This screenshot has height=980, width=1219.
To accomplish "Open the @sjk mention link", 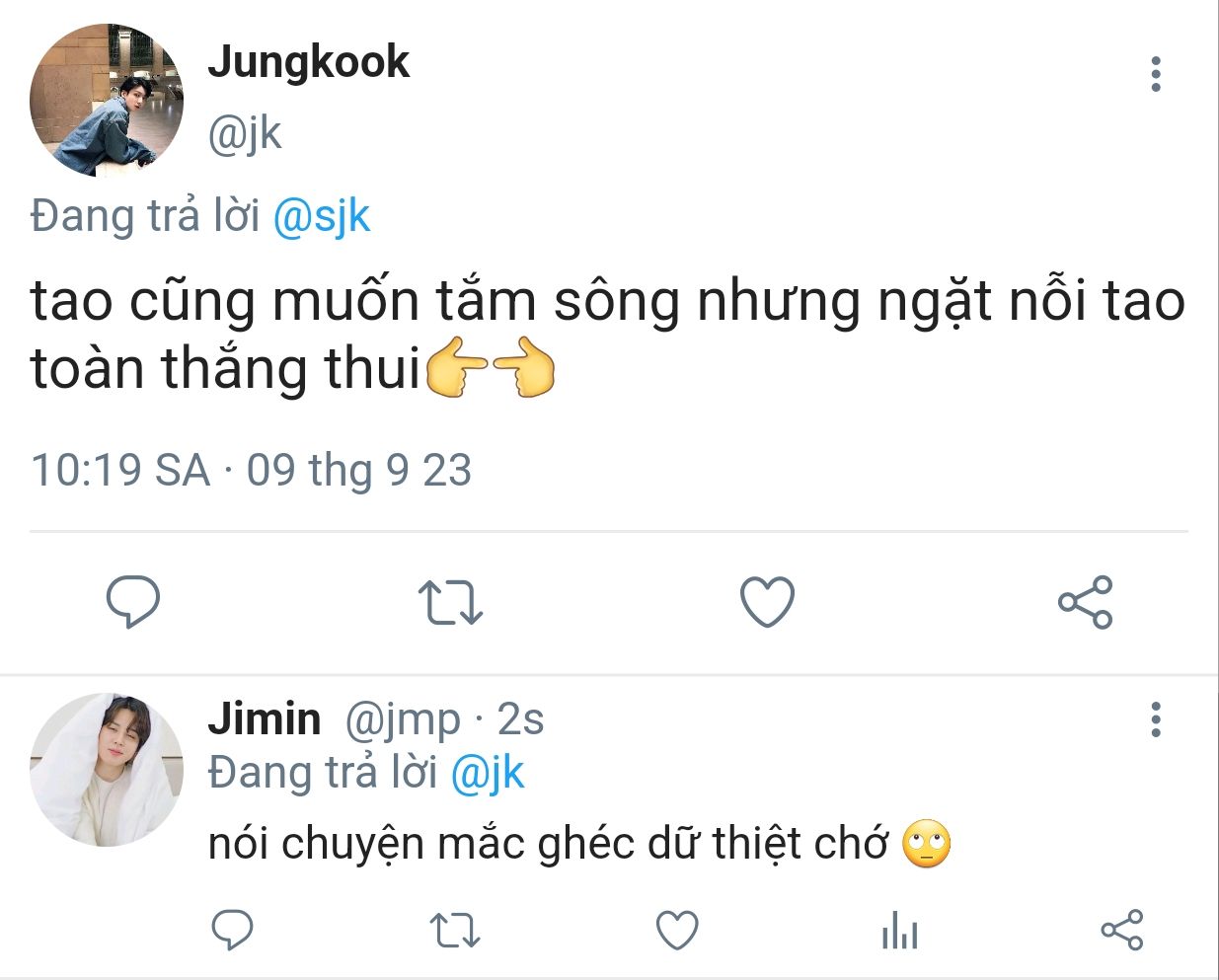I will point(321,216).
